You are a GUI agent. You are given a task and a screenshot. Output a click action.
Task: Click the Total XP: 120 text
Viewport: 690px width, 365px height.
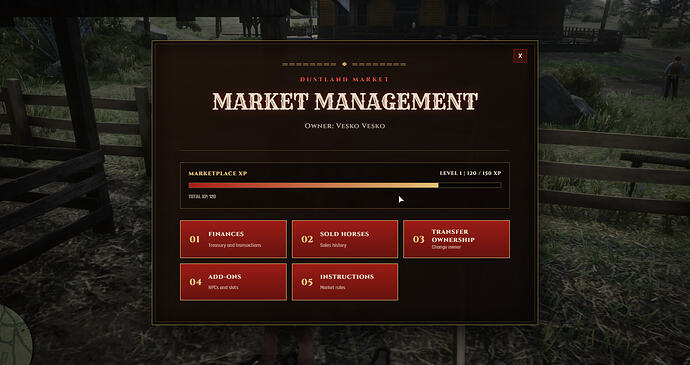[x=202, y=196]
